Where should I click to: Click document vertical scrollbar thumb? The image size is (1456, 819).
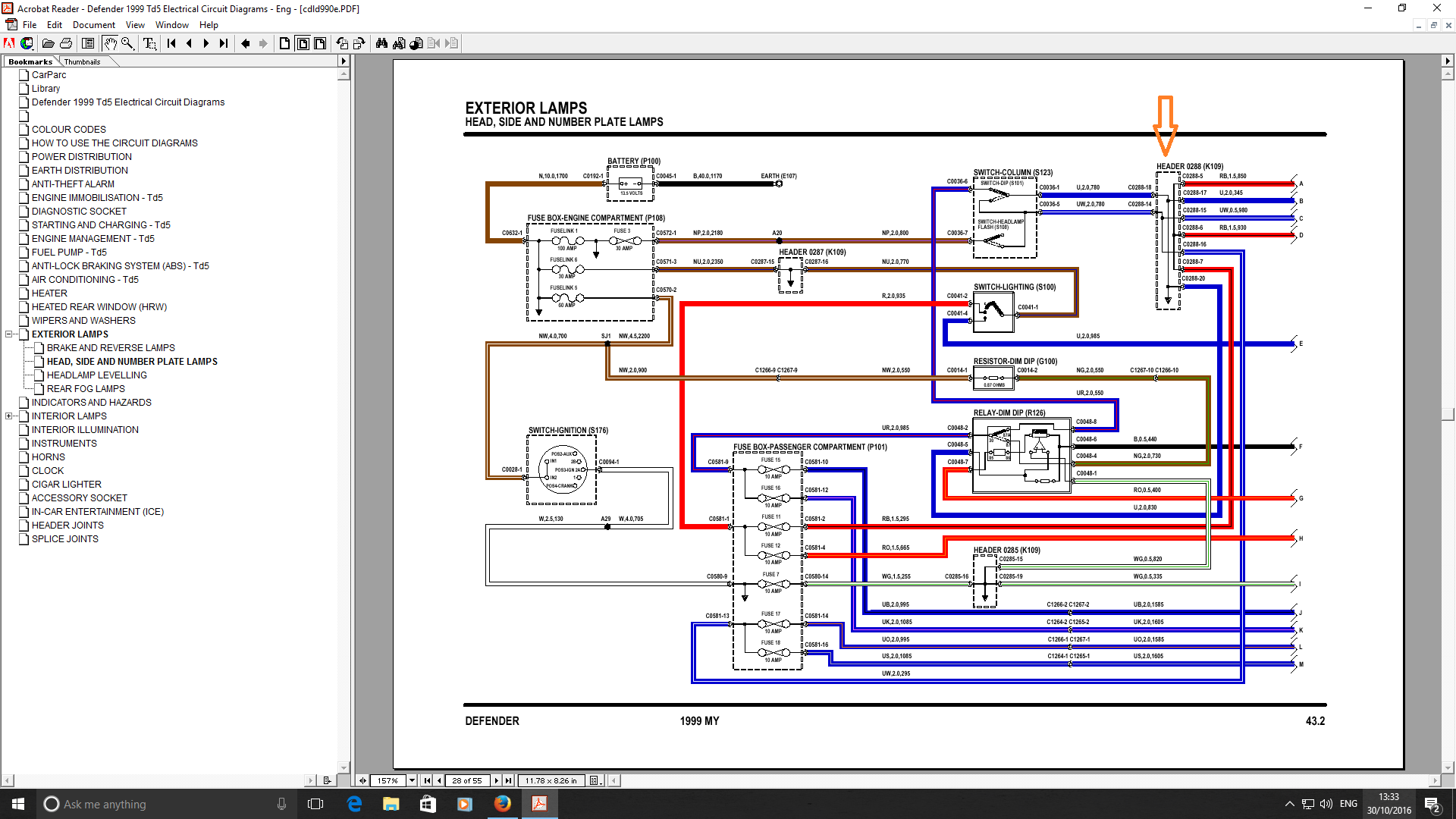[x=1448, y=414]
